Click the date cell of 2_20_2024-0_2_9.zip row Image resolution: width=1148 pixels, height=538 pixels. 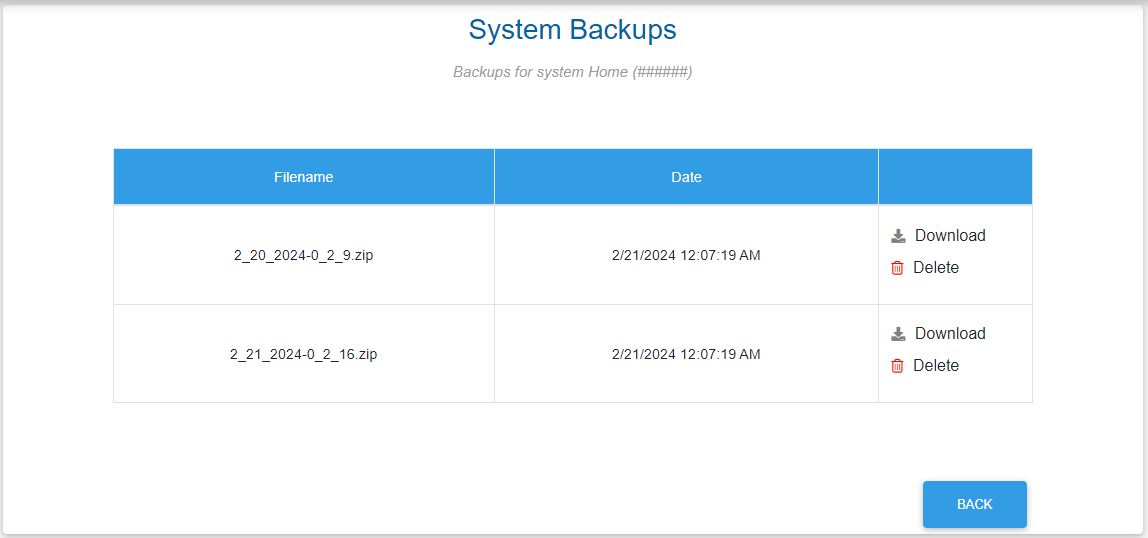coord(686,255)
